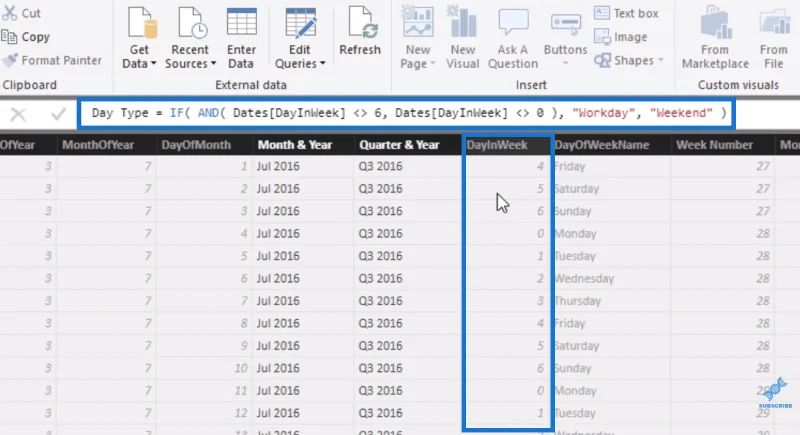Click the Wednesday cell in day 6 row
800x435 pixels.
(612, 278)
